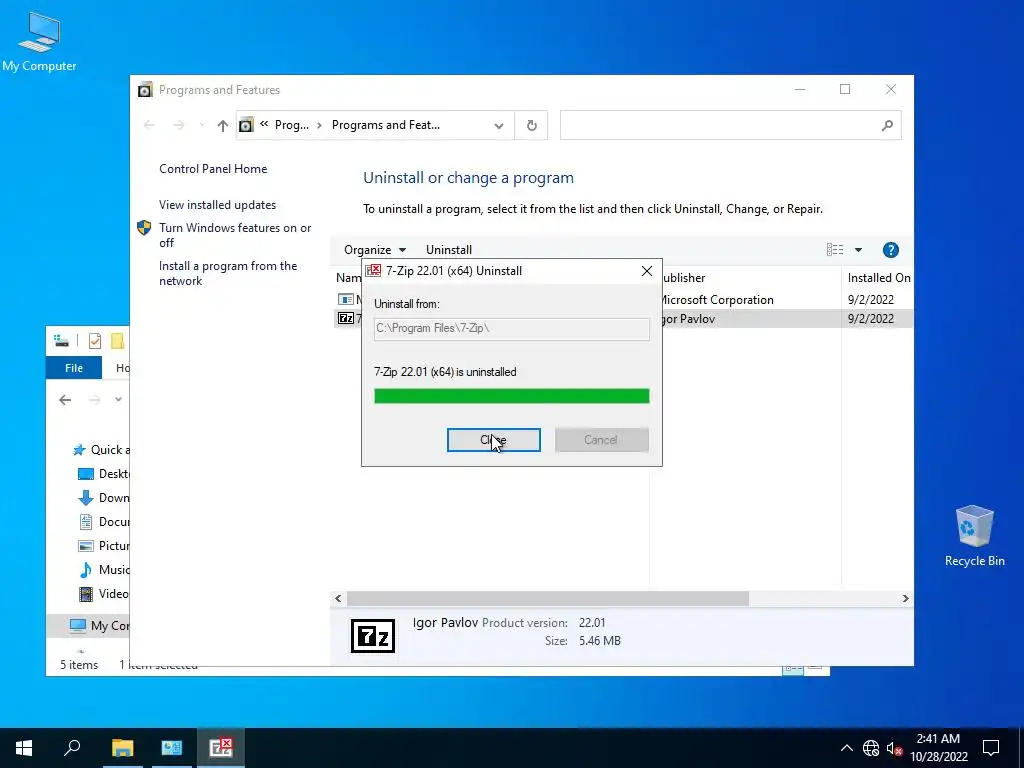
Task: Open Control Panel taskbar item
Action: point(172,748)
